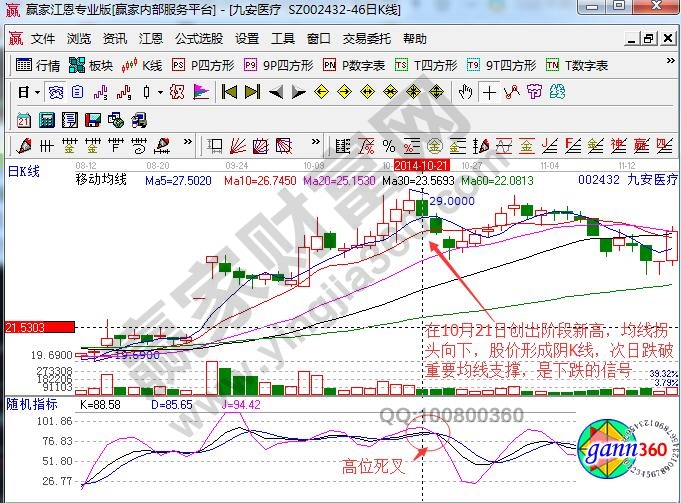The width and height of the screenshot is (681, 503).
Task: Open the 浏览 menu
Action: [x=79, y=39]
